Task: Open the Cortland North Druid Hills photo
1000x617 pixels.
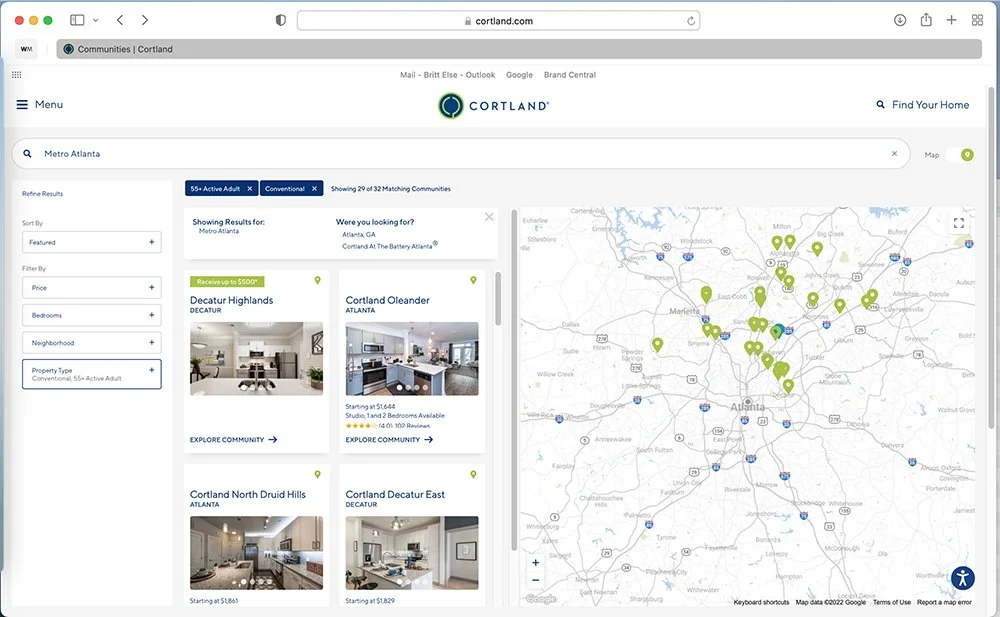Action: (x=256, y=553)
